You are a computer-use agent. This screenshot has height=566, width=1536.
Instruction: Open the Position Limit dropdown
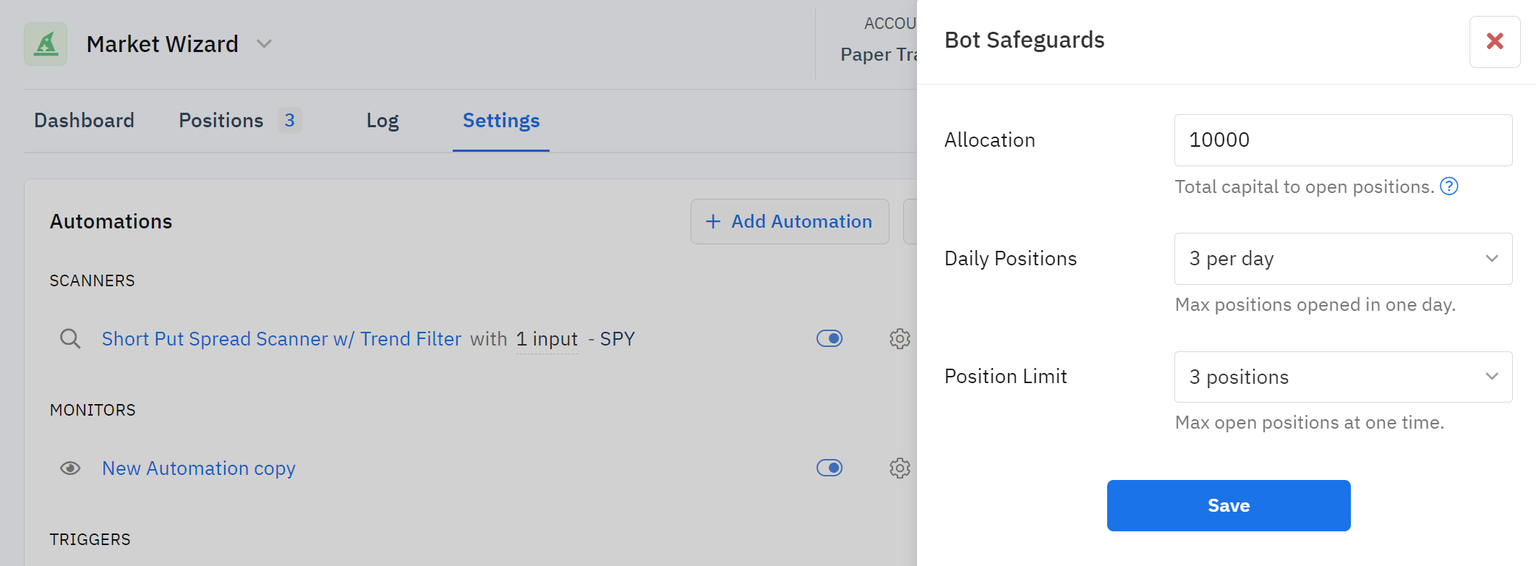(1342, 377)
